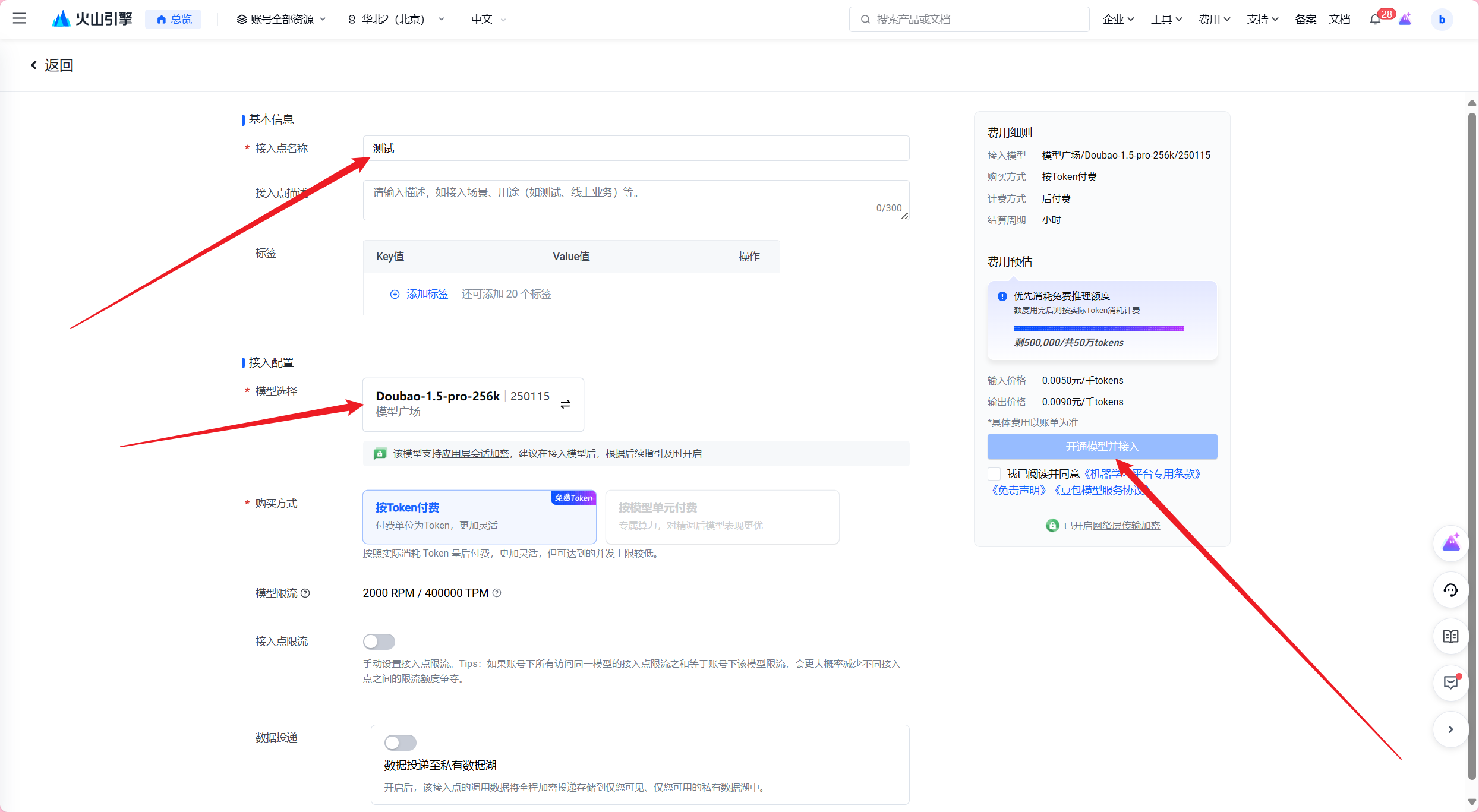Viewport: 1479px width, 812px height.
Task: Open the 支持 menu
Action: point(1262,20)
